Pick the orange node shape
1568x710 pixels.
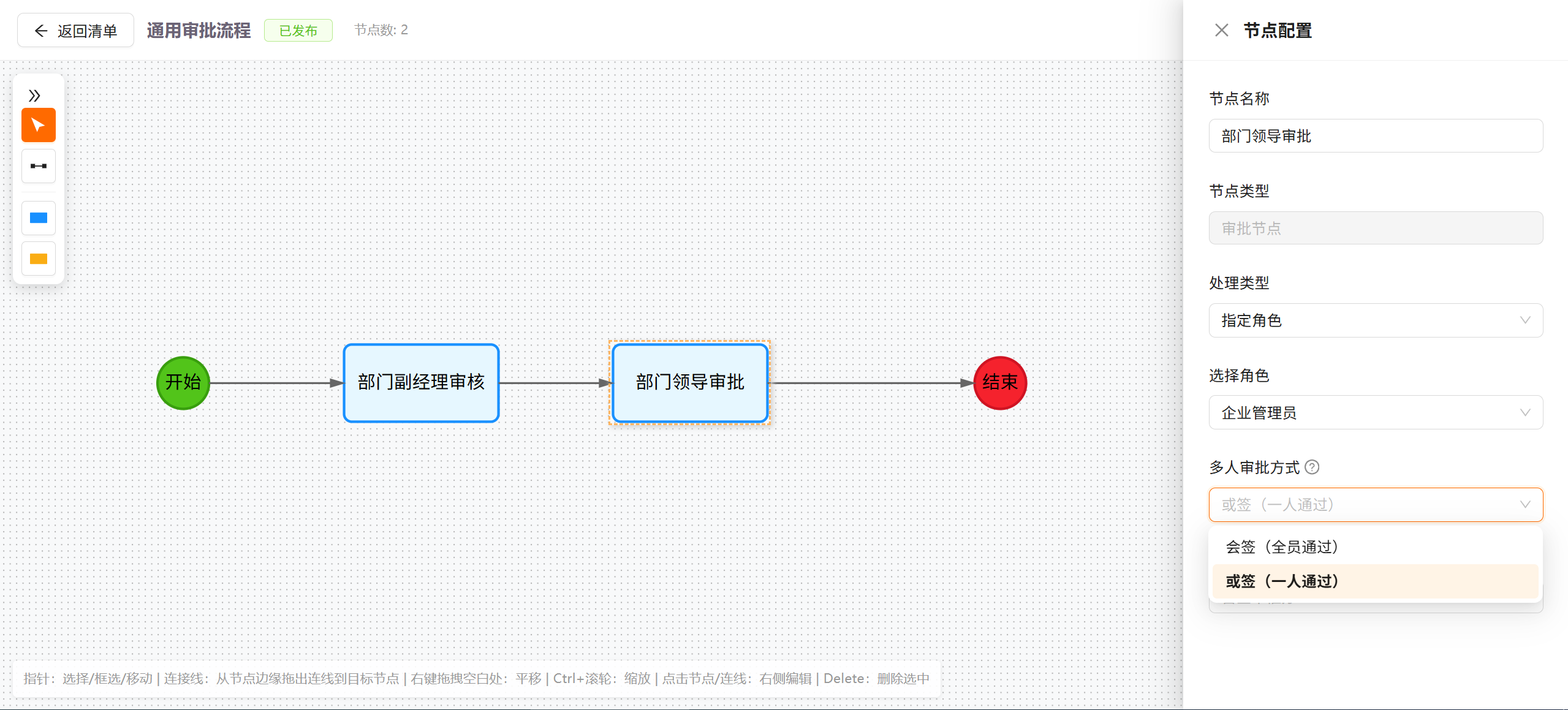click(x=39, y=259)
